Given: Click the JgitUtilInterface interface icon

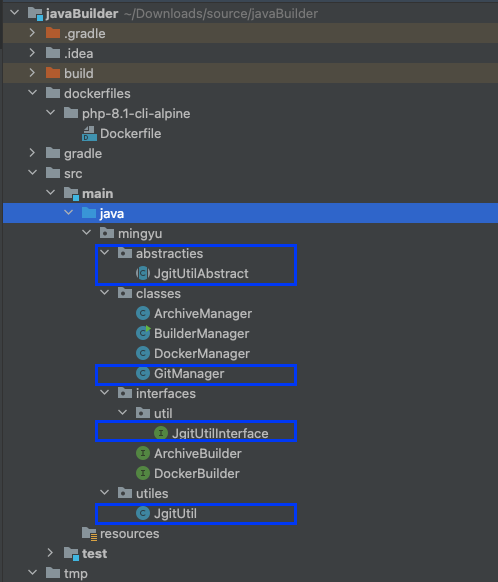Looking at the screenshot, I should click(x=161, y=433).
